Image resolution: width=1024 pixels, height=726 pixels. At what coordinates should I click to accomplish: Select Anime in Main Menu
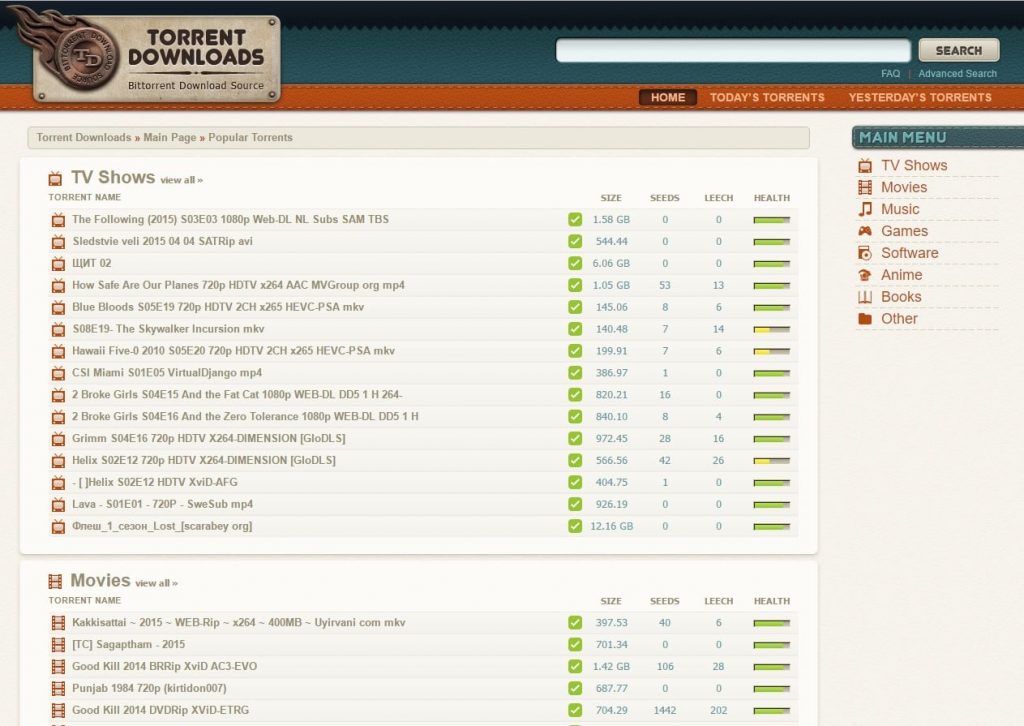(x=901, y=275)
